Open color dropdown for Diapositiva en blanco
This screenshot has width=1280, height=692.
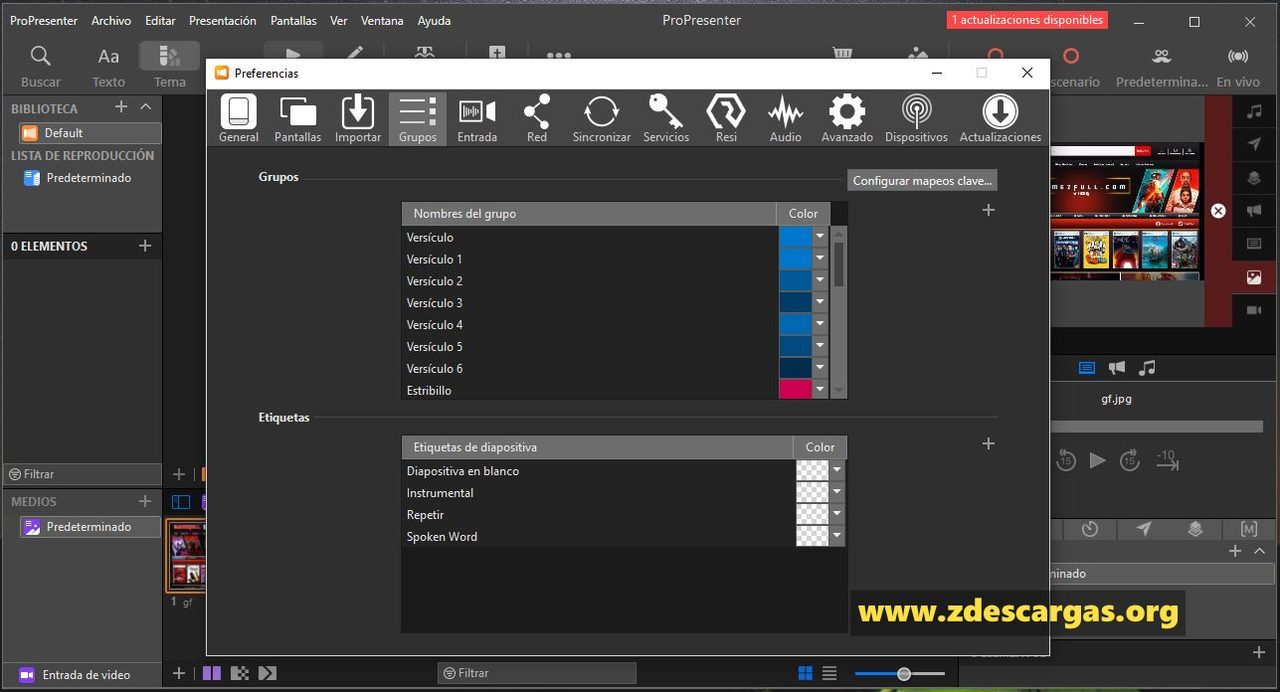(837, 471)
